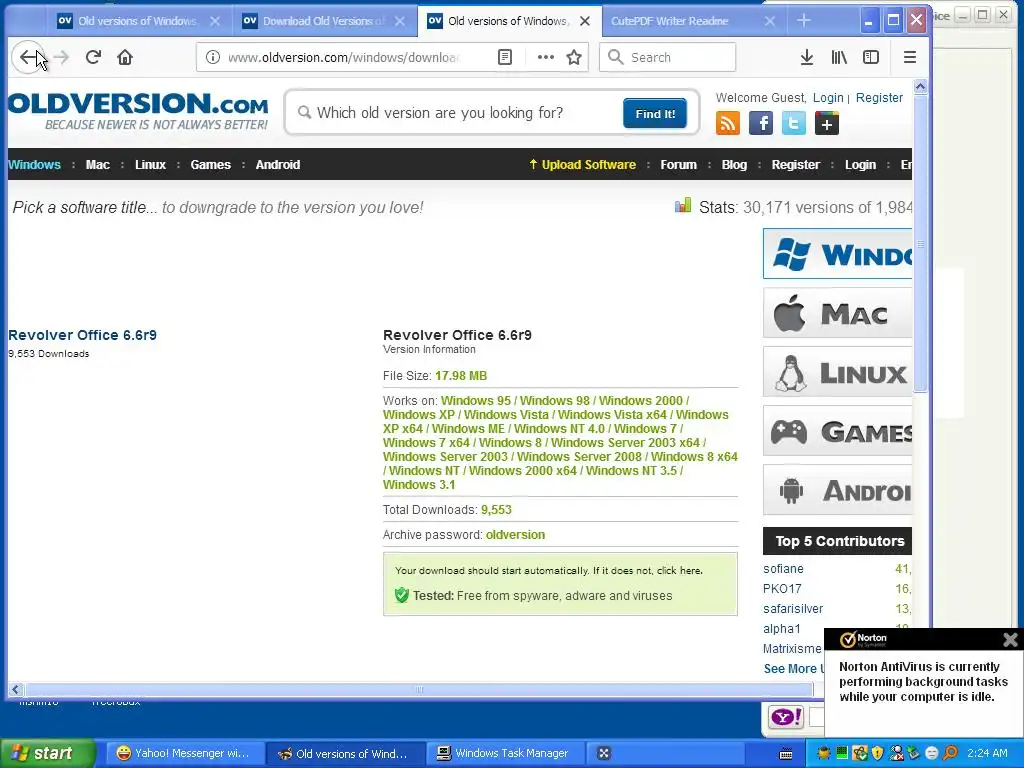Image resolution: width=1024 pixels, height=768 pixels.
Task: Close the Norton AntiVirus popup
Action: (x=1010, y=640)
